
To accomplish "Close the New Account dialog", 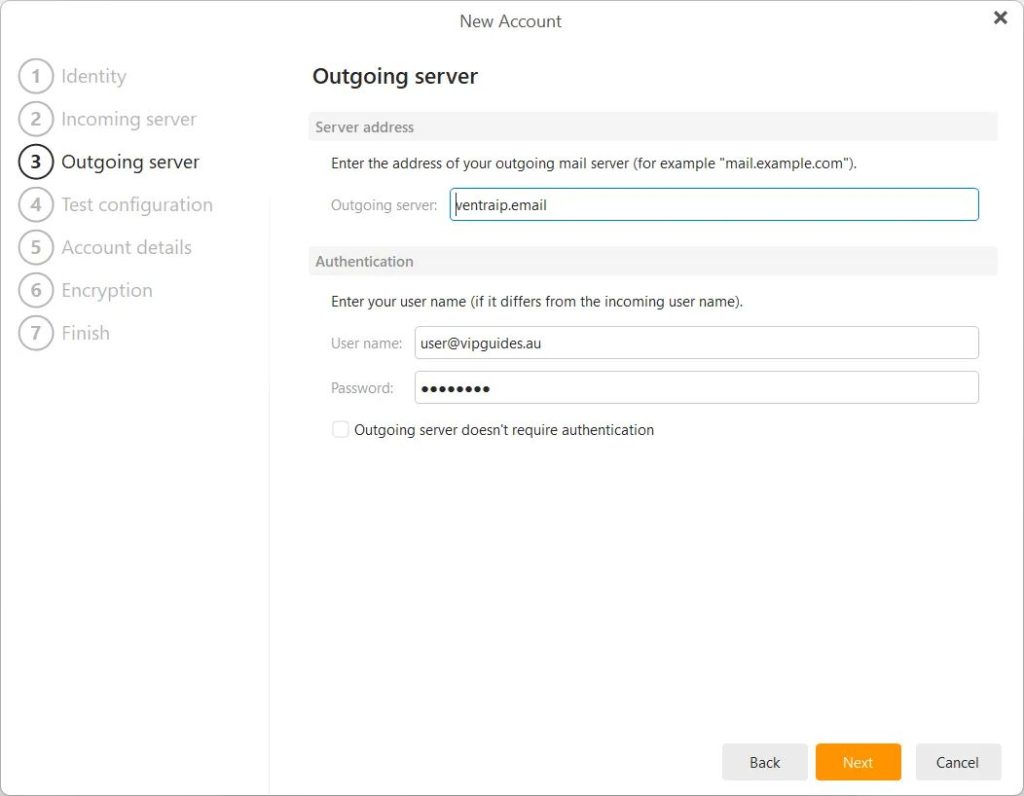I will tap(999, 17).
